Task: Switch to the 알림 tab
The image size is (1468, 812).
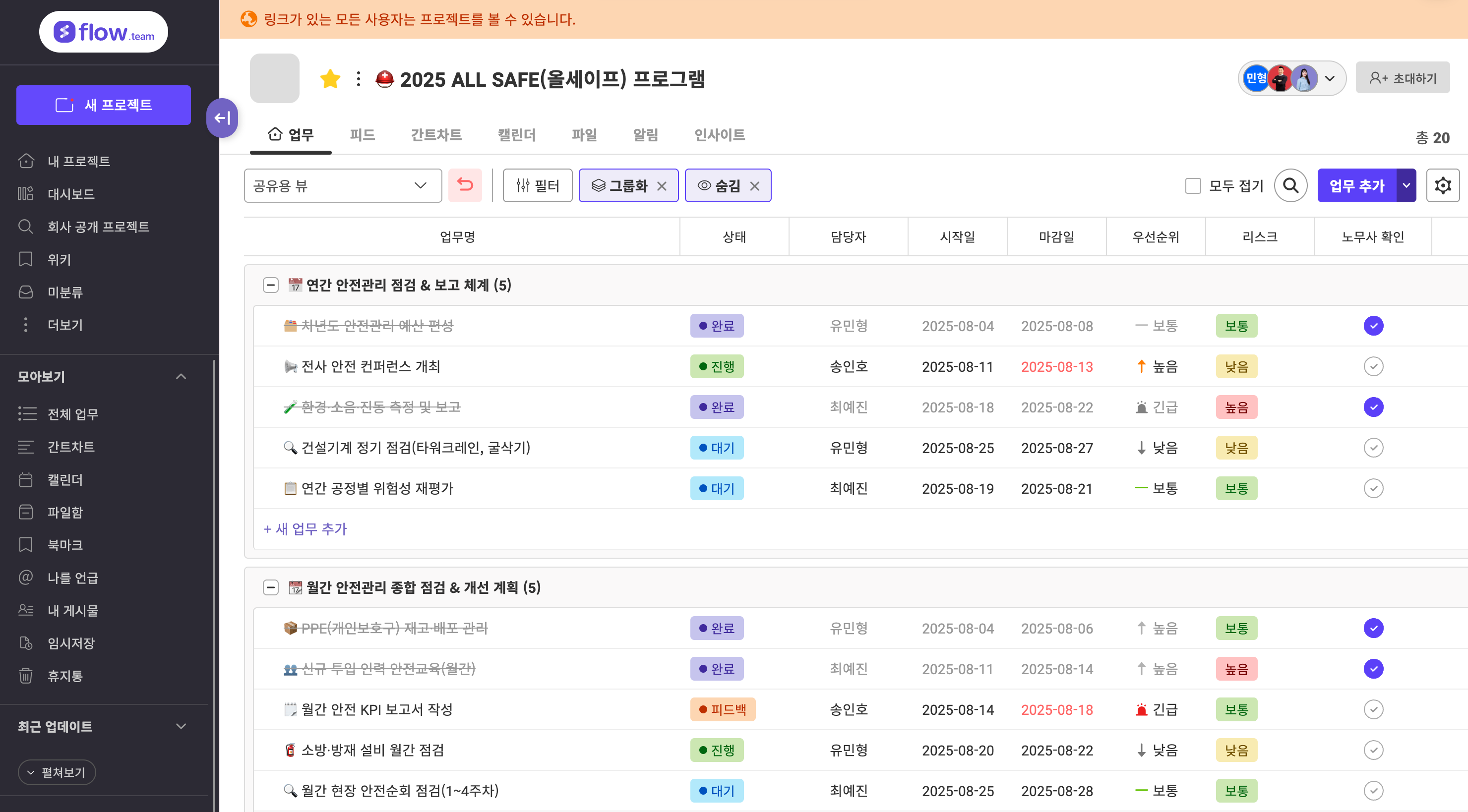Action: pos(645,135)
